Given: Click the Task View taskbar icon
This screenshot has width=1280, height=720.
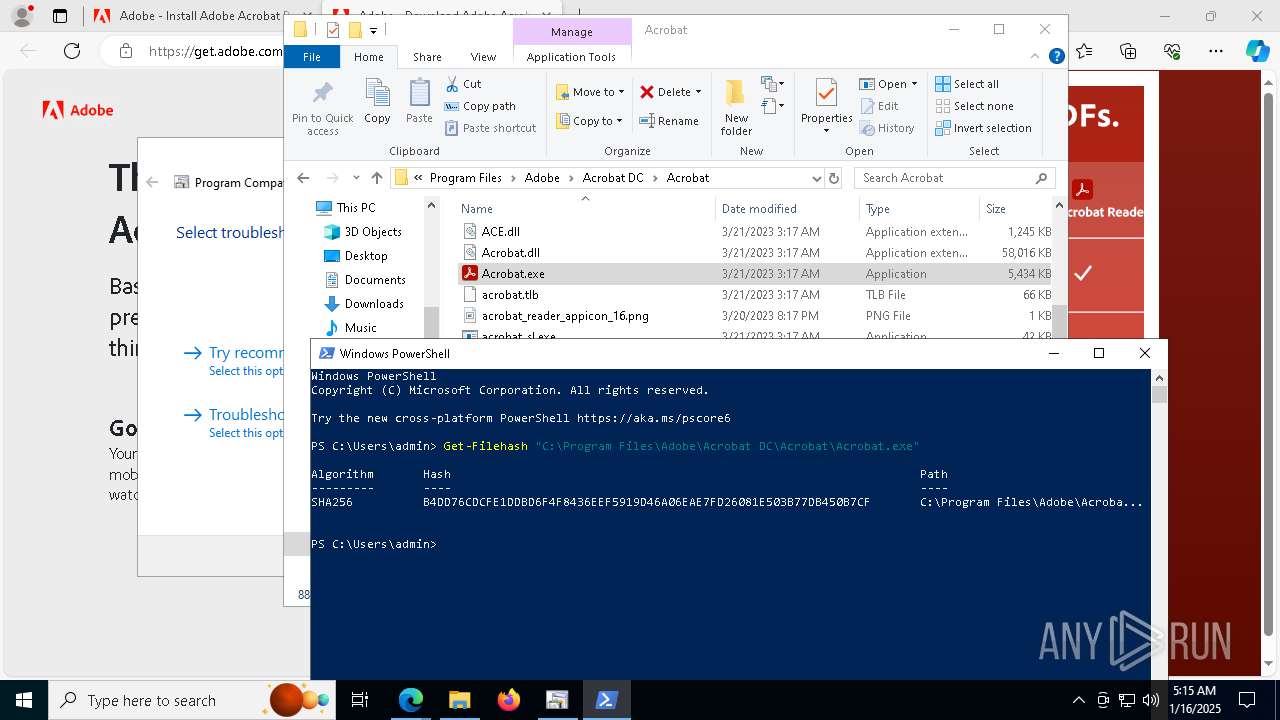Looking at the screenshot, I should coord(360,700).
